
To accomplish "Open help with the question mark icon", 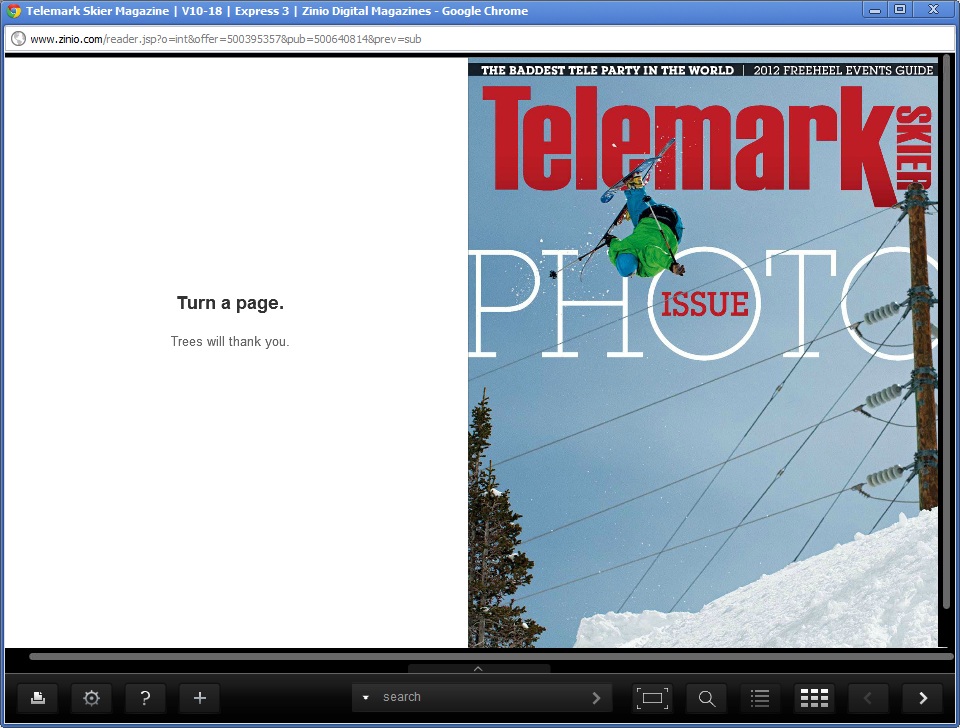I will click(145, 698).
